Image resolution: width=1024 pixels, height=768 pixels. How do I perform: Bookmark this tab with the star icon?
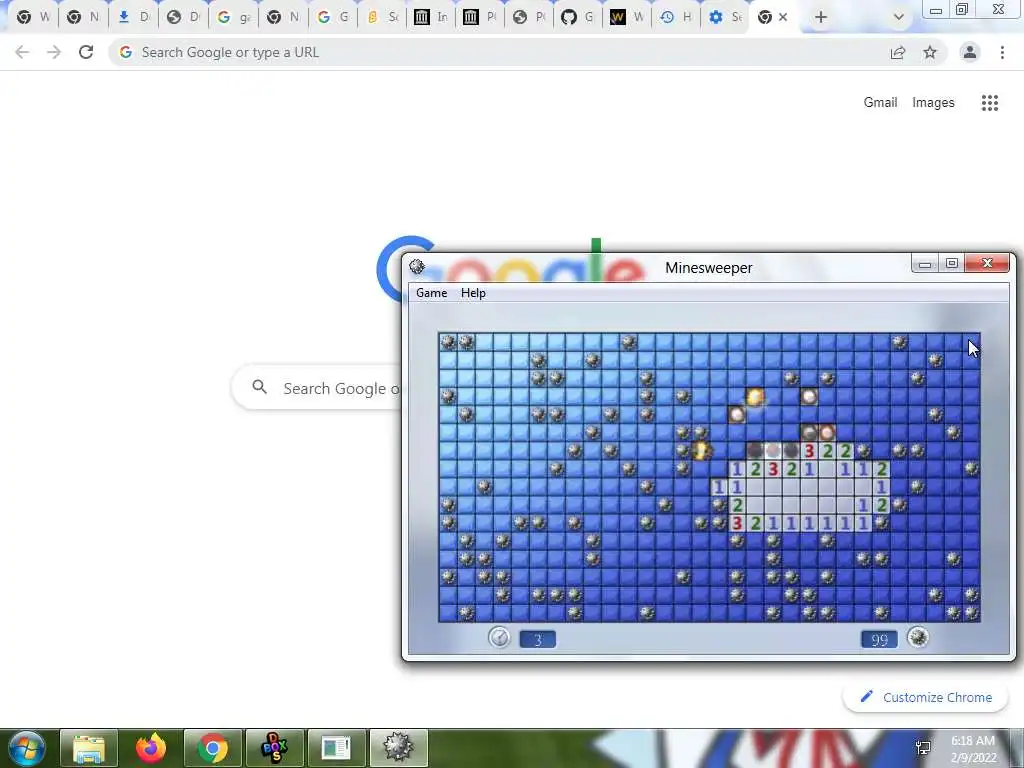tap(930, 52)
